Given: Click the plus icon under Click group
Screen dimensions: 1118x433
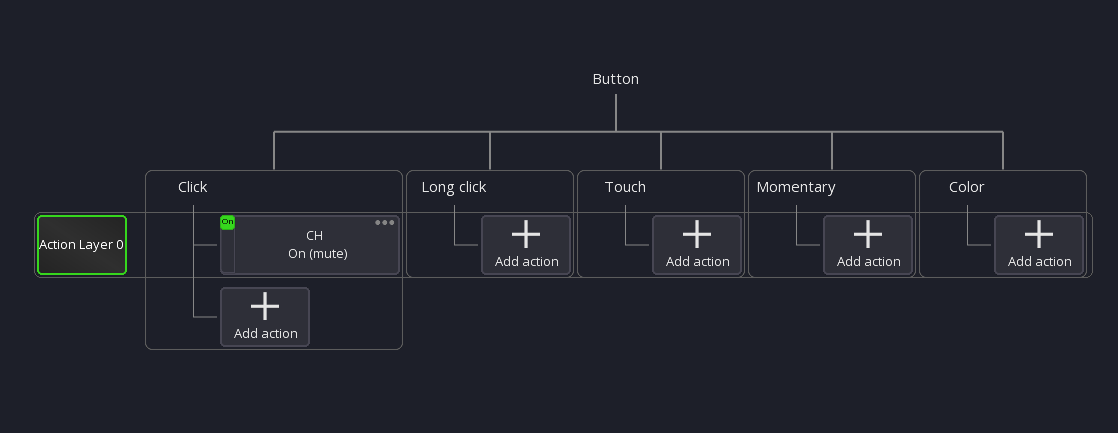Looking at the screenshot, I should coord(265,306).
